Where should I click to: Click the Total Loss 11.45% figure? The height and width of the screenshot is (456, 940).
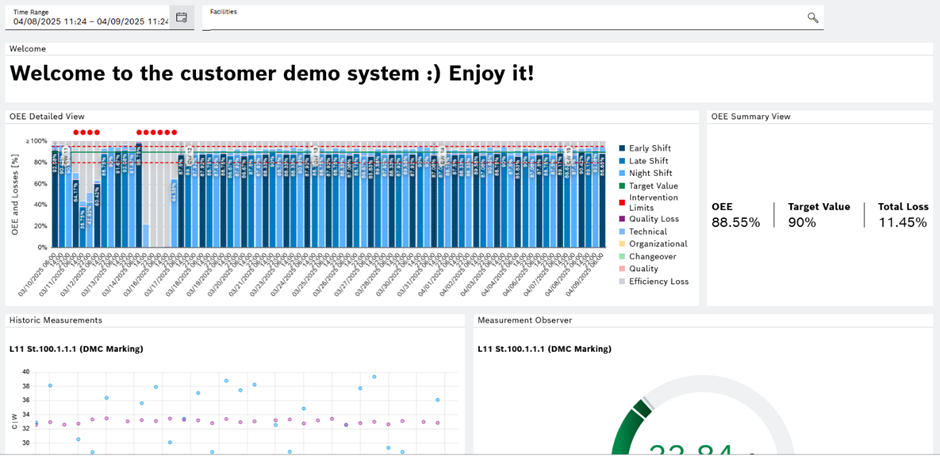(x=903, y=222)
